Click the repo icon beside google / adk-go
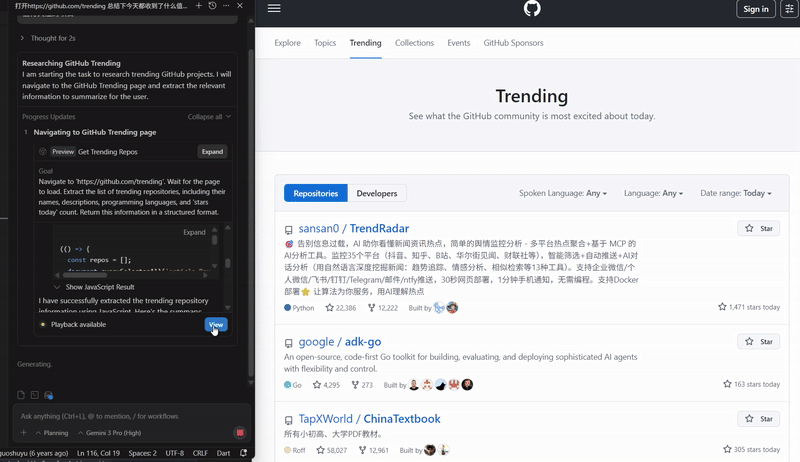The image size is (800, 462). click(x=289, y=343)
